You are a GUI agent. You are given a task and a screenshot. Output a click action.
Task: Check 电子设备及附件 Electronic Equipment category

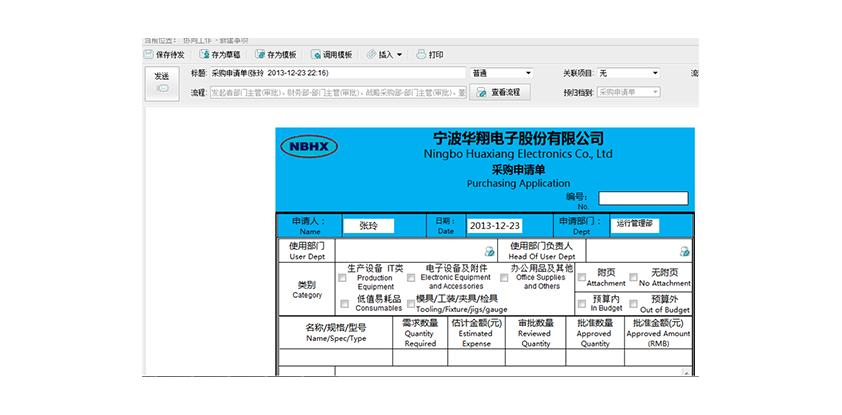(x=411, y=278)
